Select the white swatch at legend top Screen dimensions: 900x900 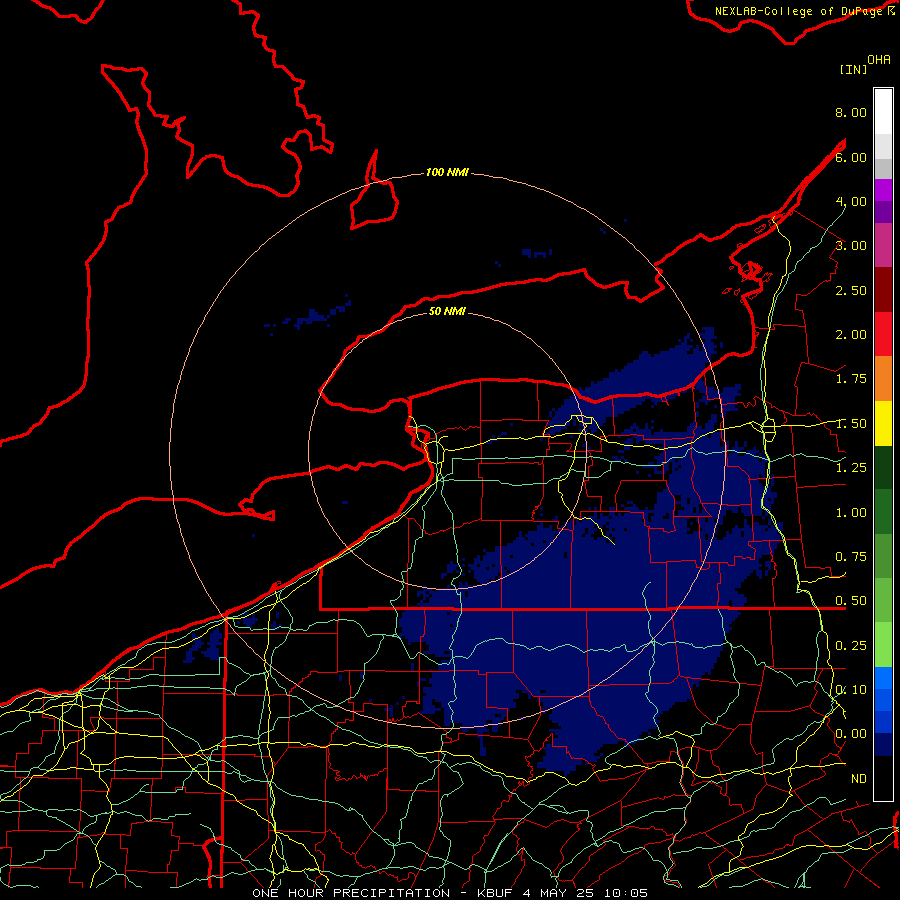883,112
